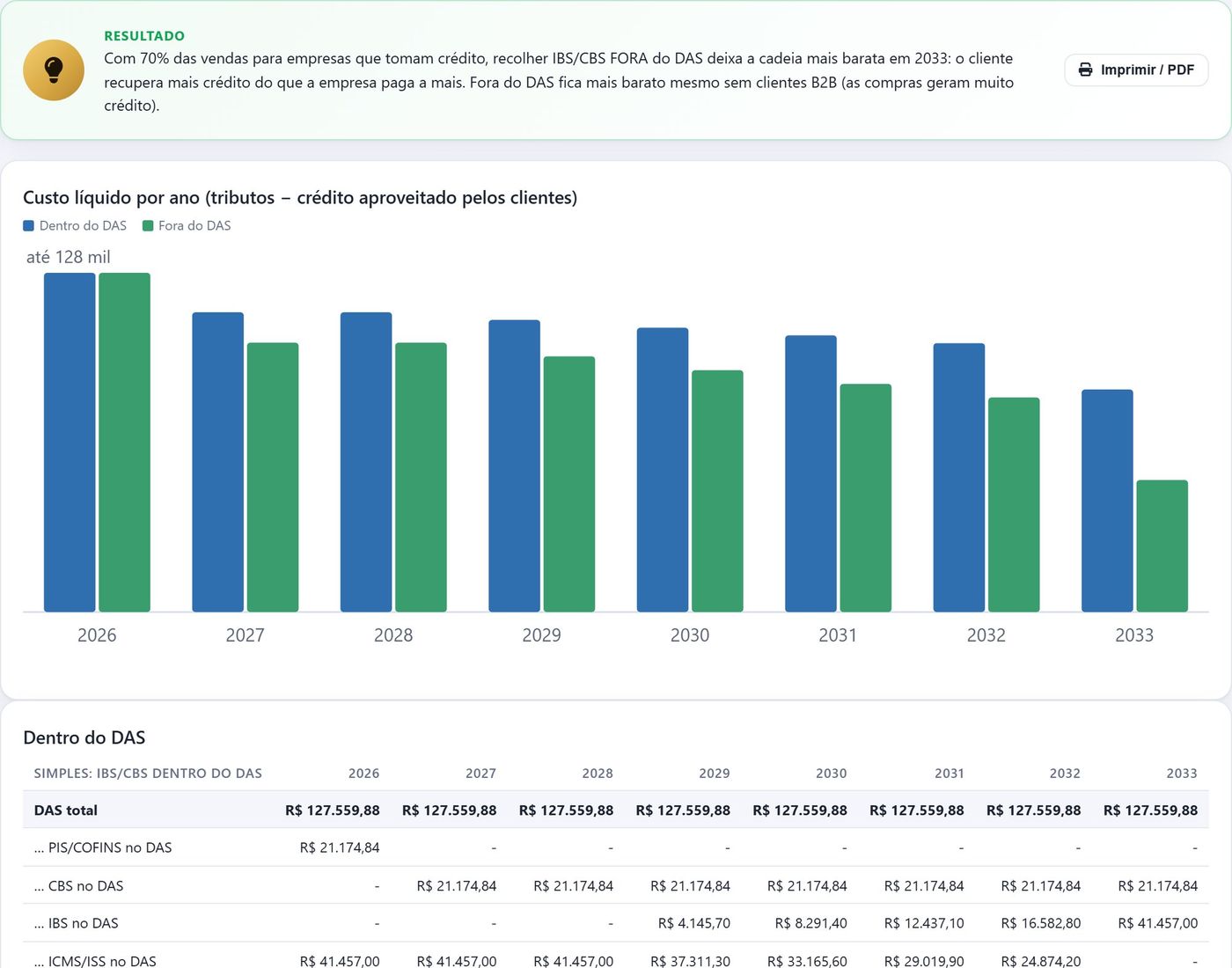The image size is (1232, 968).
Task: Click the blue Dentro do DAS legend swatch
Action: pos(29,225)
